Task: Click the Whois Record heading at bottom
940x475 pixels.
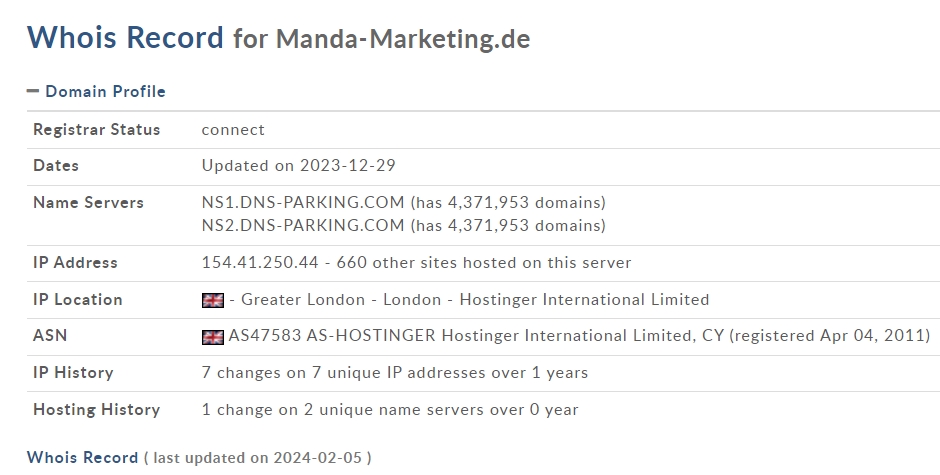Action: [x=83, y=457]
